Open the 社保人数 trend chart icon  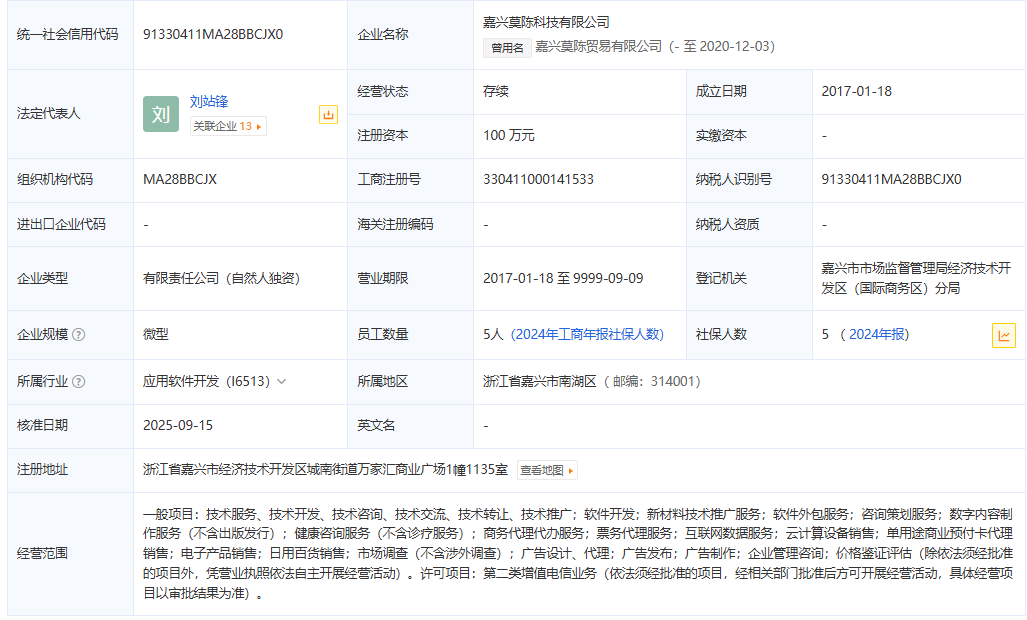(x=1003, y=336)
